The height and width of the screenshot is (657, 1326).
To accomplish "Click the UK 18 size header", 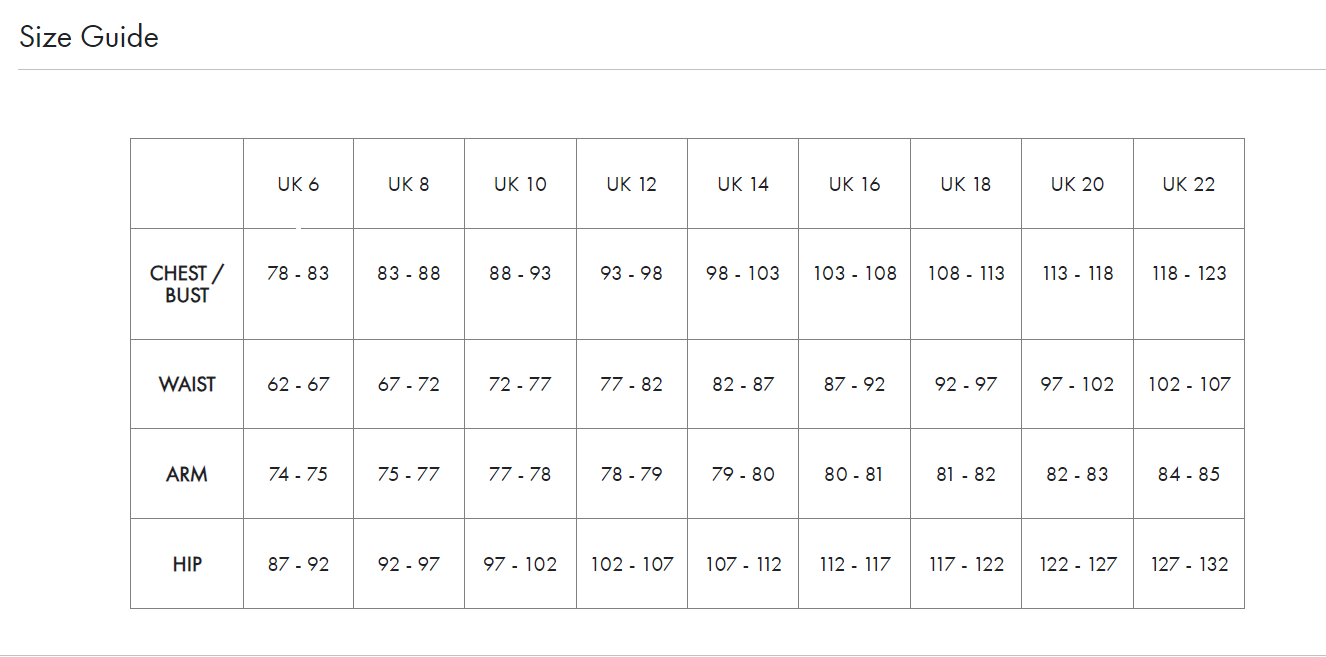I will (x=966, y=184).
